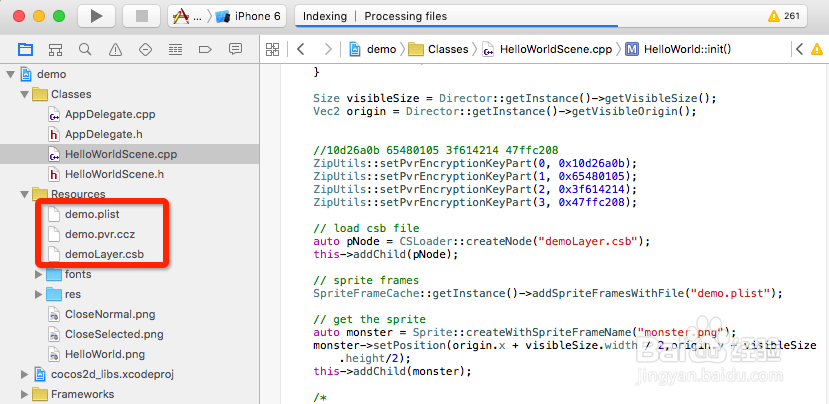
Task: Expand the fonts folder
Action: point(39,274)
